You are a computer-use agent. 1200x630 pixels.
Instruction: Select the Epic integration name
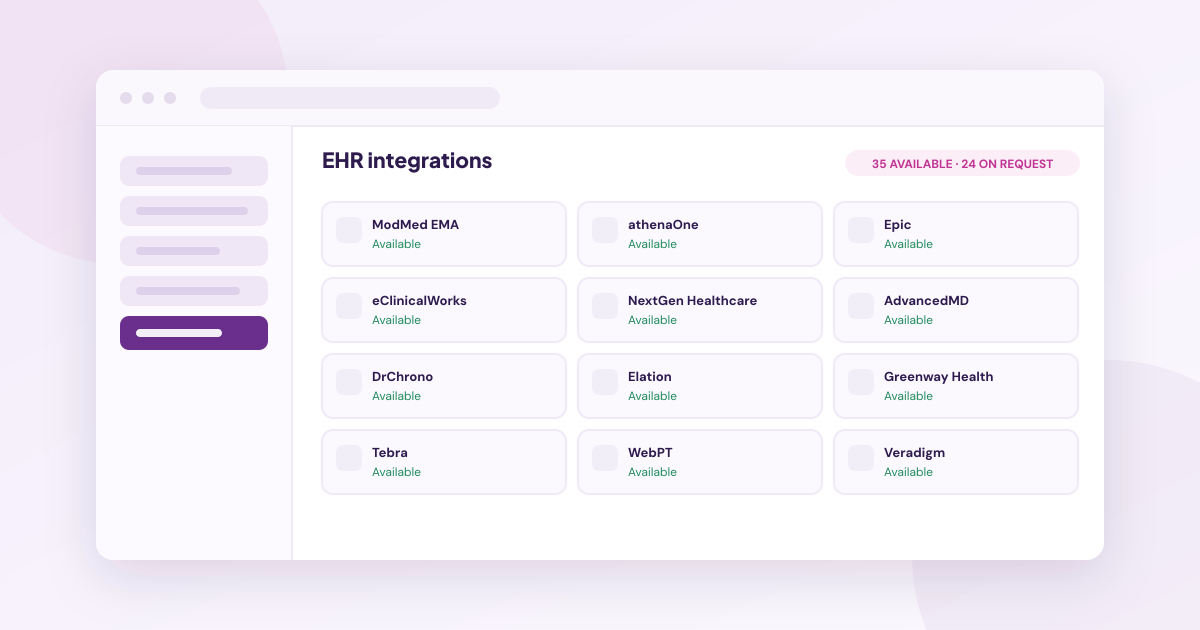(897, 225)
